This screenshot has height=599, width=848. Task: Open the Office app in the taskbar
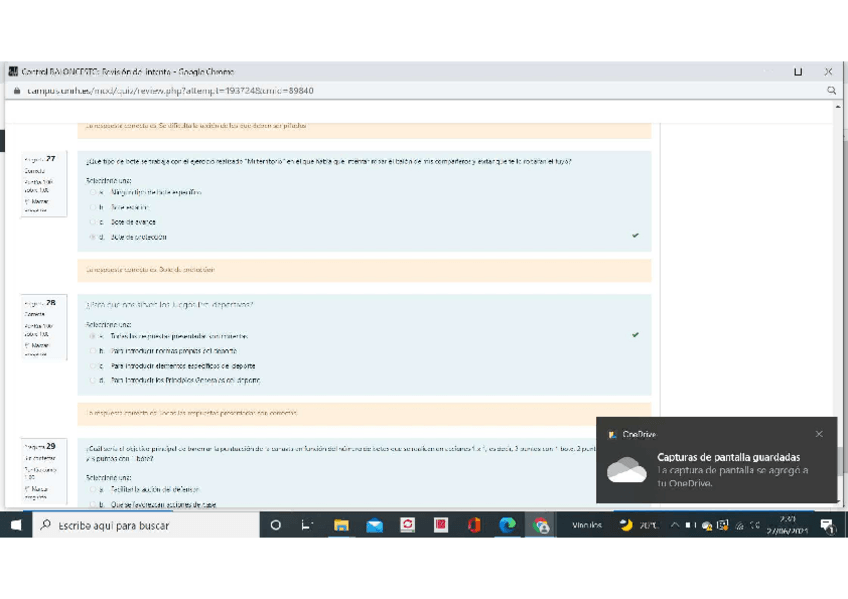[x=474, y=525]
